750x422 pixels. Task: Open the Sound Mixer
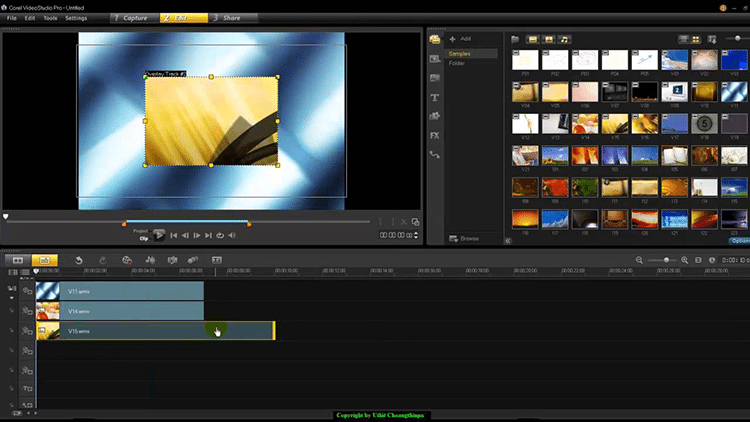click(x=150, y=260)
